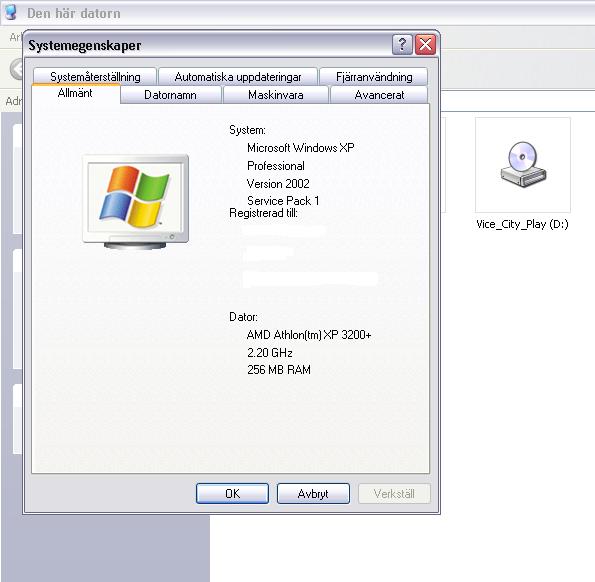Click the Microsoft Windows XP text
595x582 pixels.
pos(301,148)
